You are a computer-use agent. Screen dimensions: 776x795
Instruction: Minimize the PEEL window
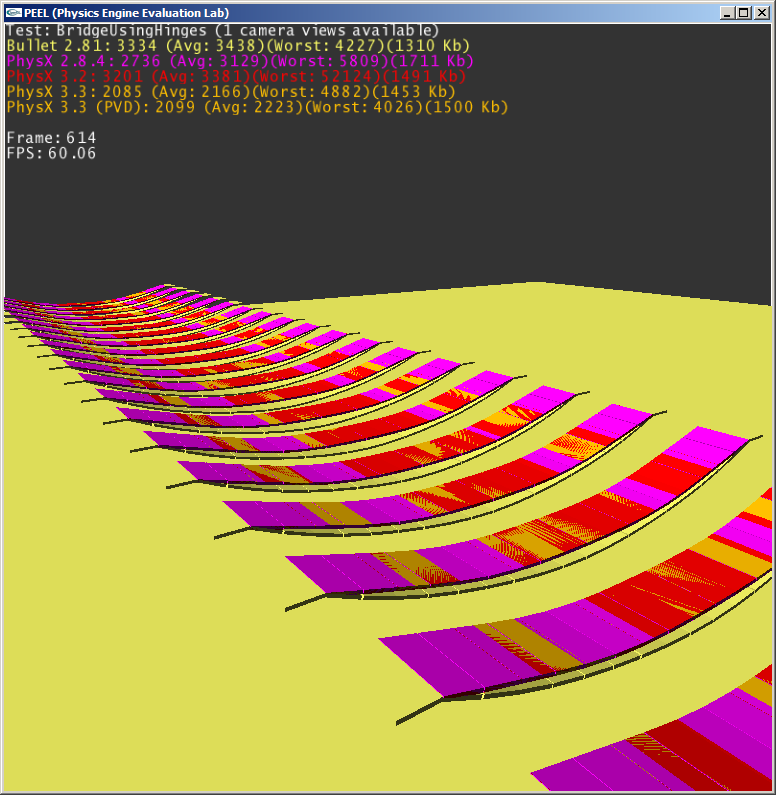[727, 13]
